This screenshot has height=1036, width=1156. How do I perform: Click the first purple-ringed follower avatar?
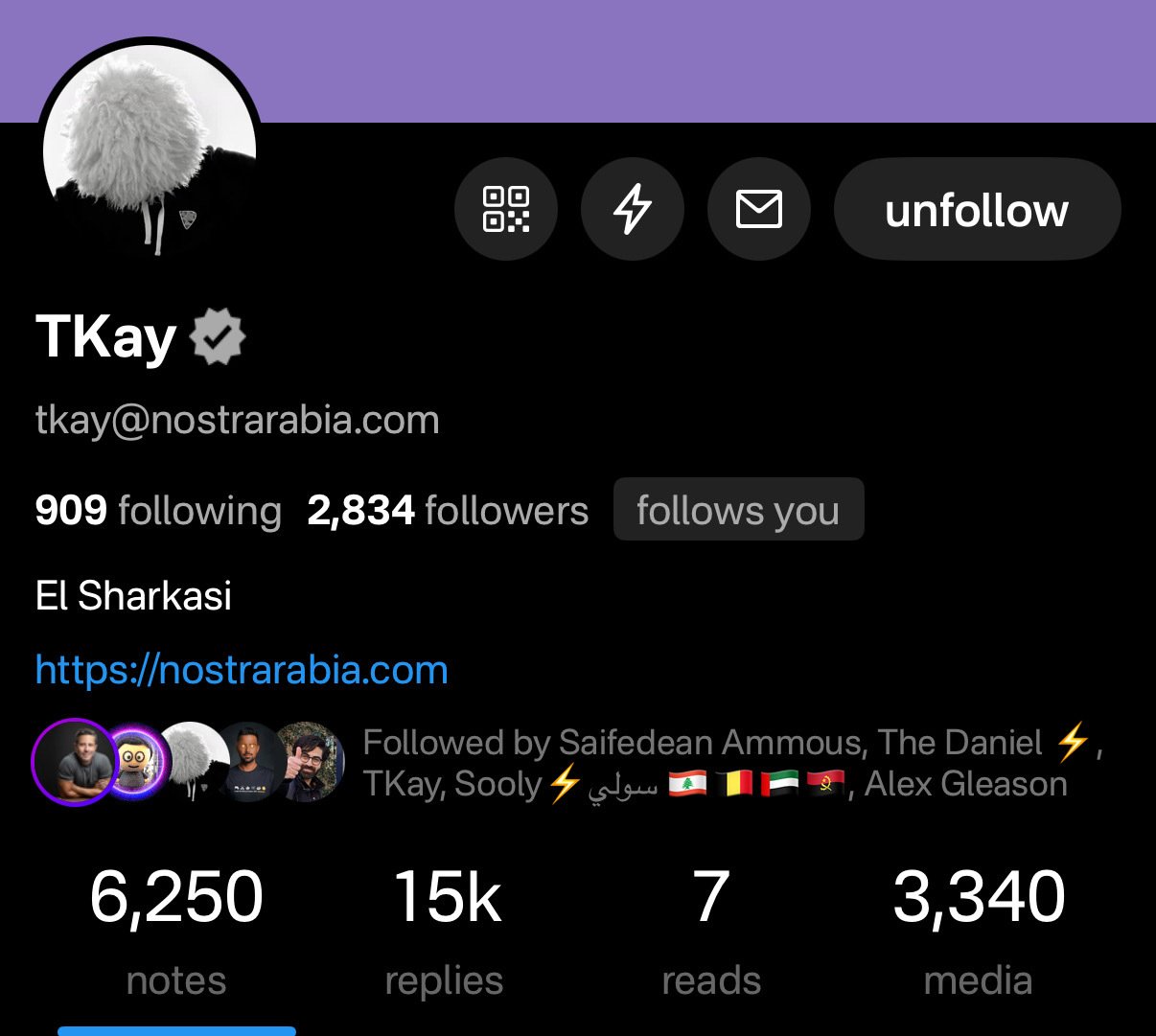[75, 762]
